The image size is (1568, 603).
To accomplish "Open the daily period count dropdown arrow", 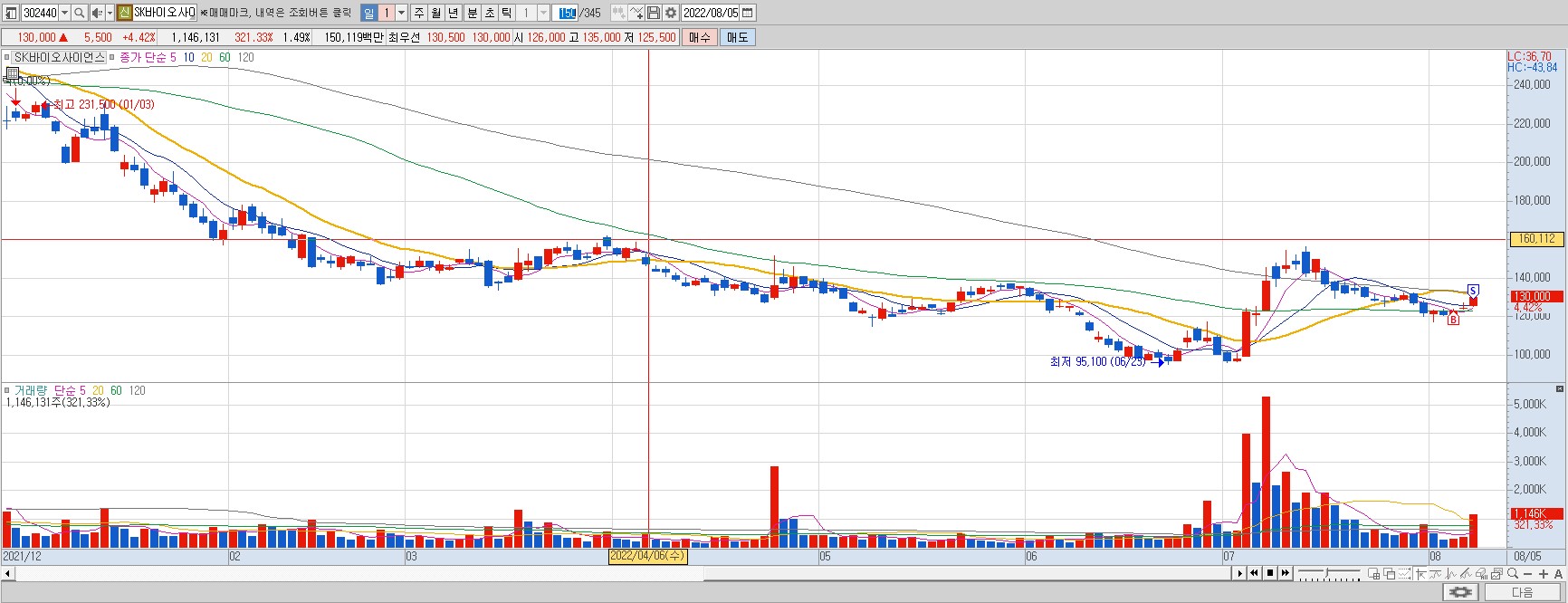I will click(401, 13).
